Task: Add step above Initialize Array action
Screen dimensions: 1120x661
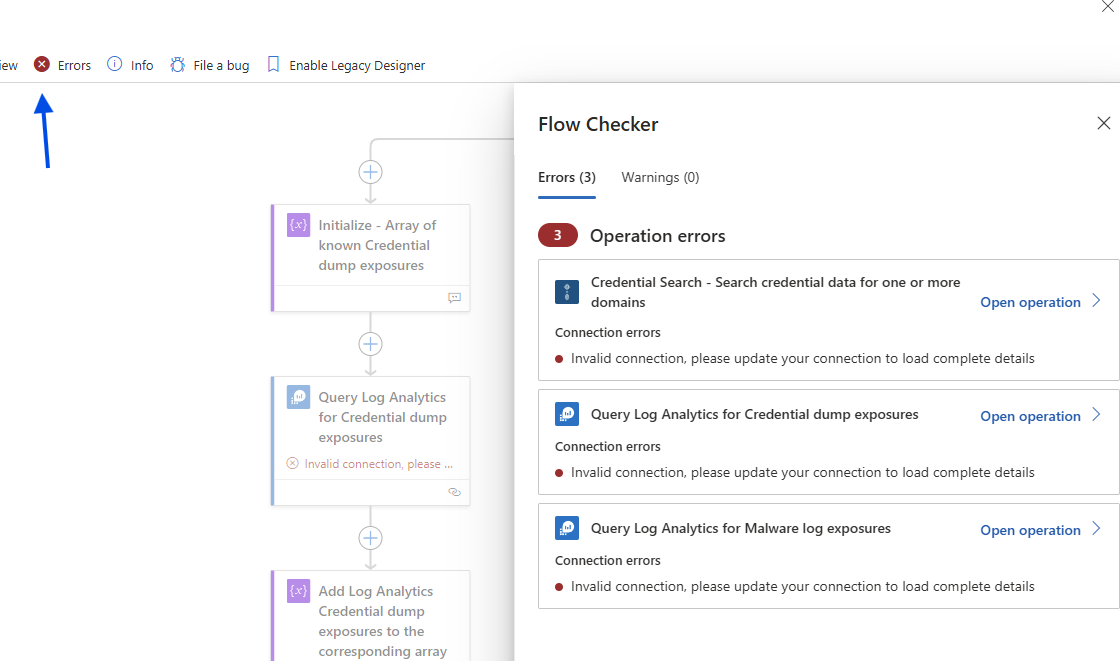Action: pyautogui.click(x=370, y=172)
